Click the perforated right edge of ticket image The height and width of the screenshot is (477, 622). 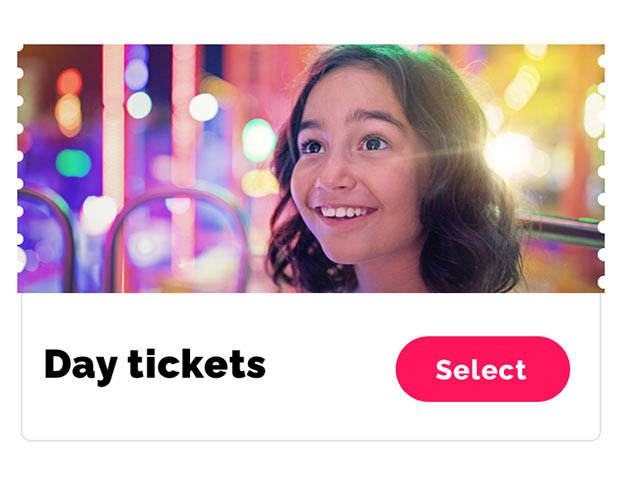[601, 170]
